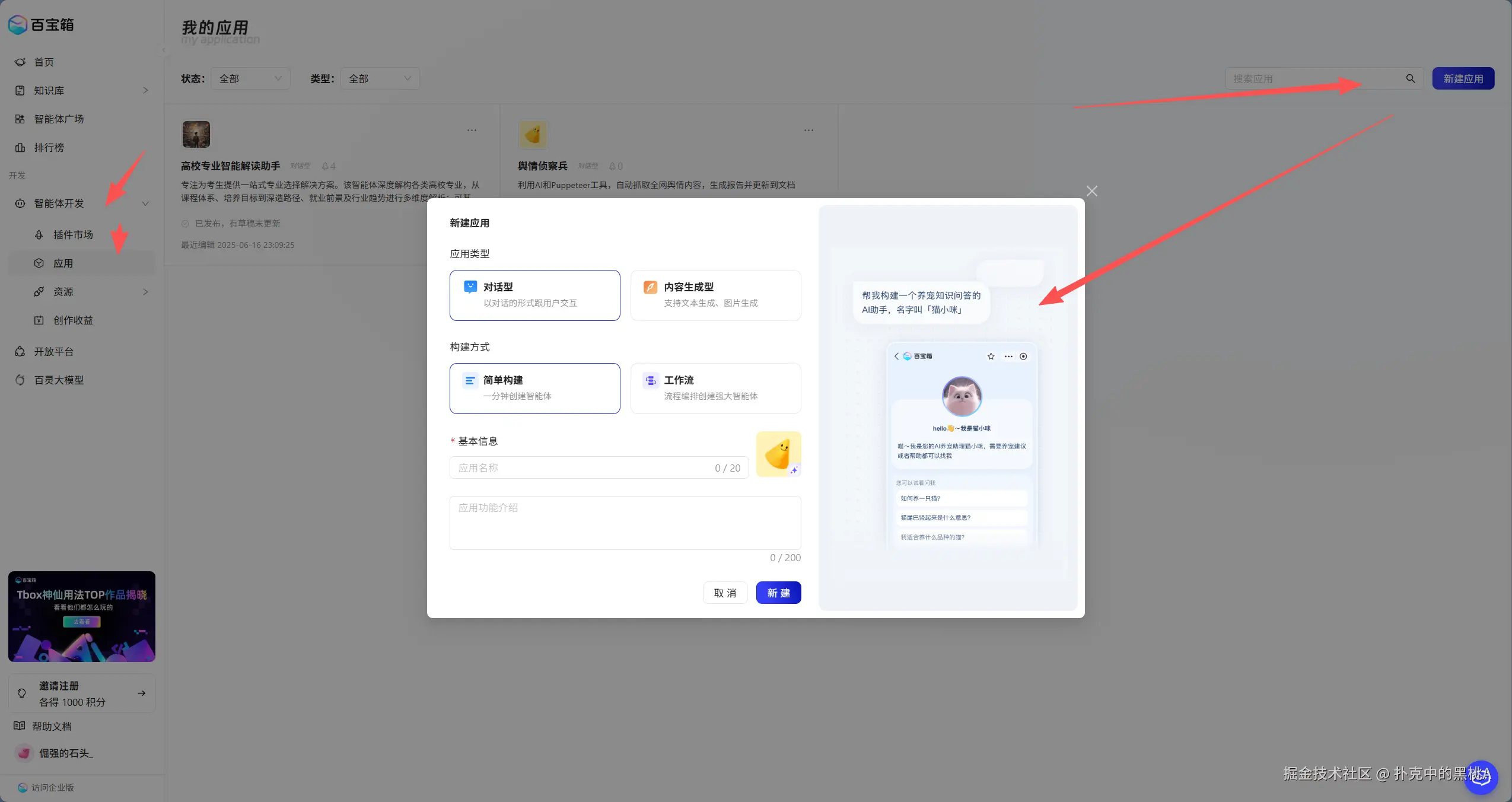Viewport: 1512px width, 802px height.
Task: Focus the 应用名称 input field
Action: click(x=584, y=467)
